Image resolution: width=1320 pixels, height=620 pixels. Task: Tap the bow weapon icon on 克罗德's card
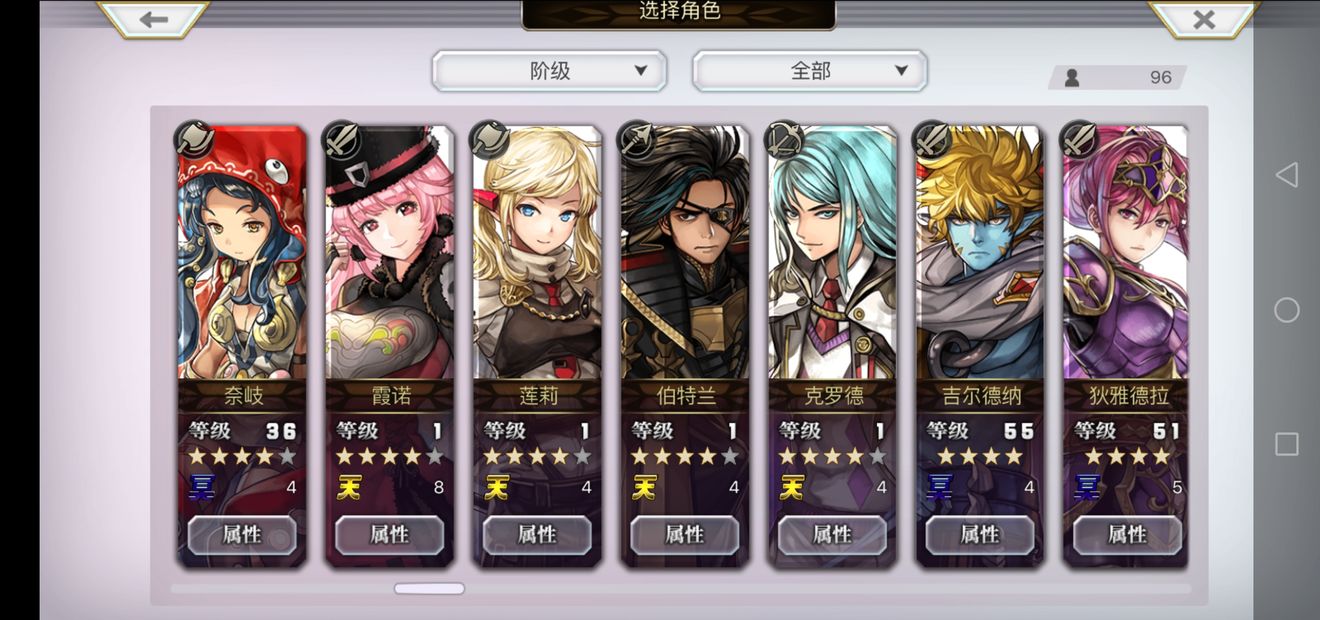[x=784, y=139]
